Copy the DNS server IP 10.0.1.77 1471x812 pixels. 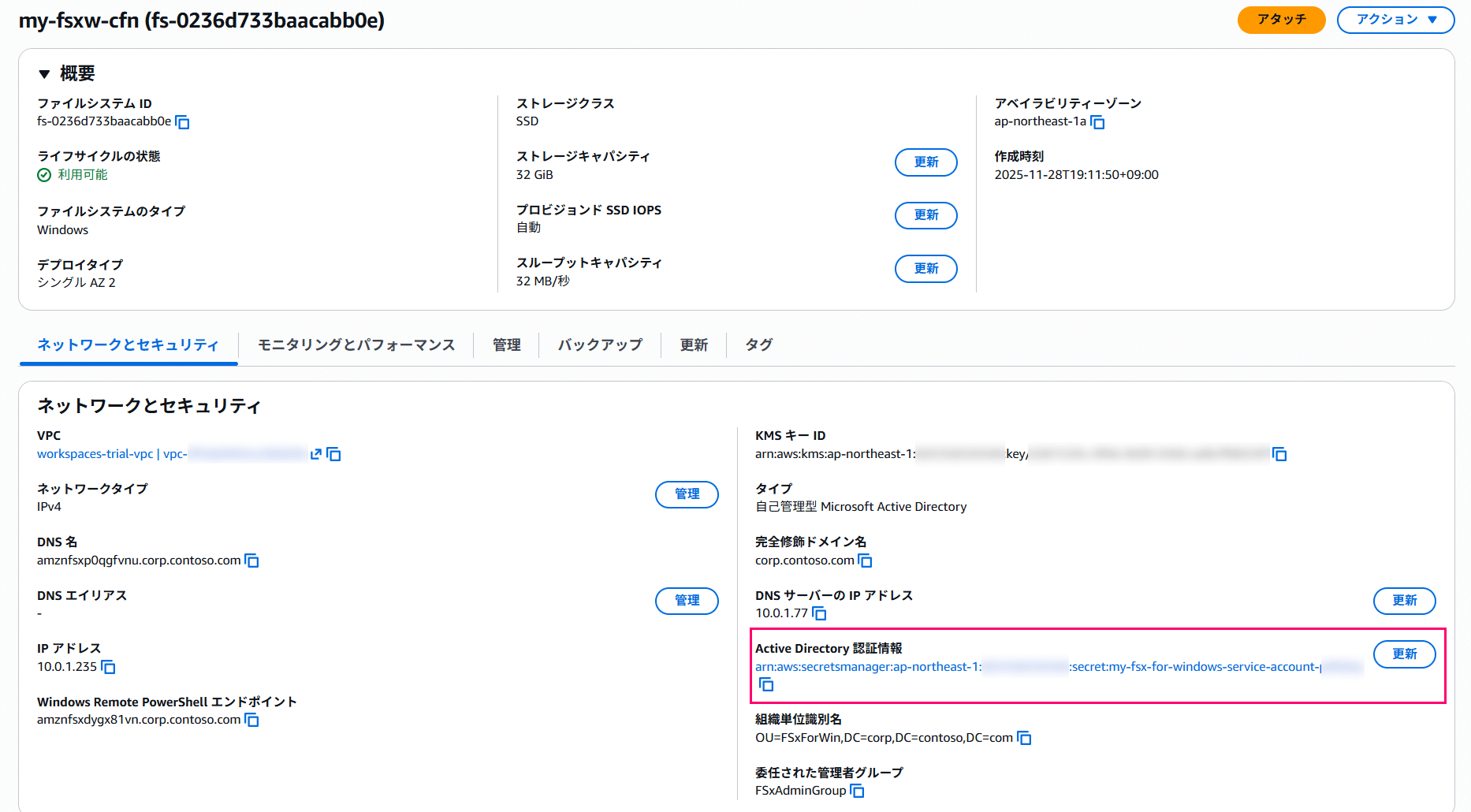[x=820, y=614]
